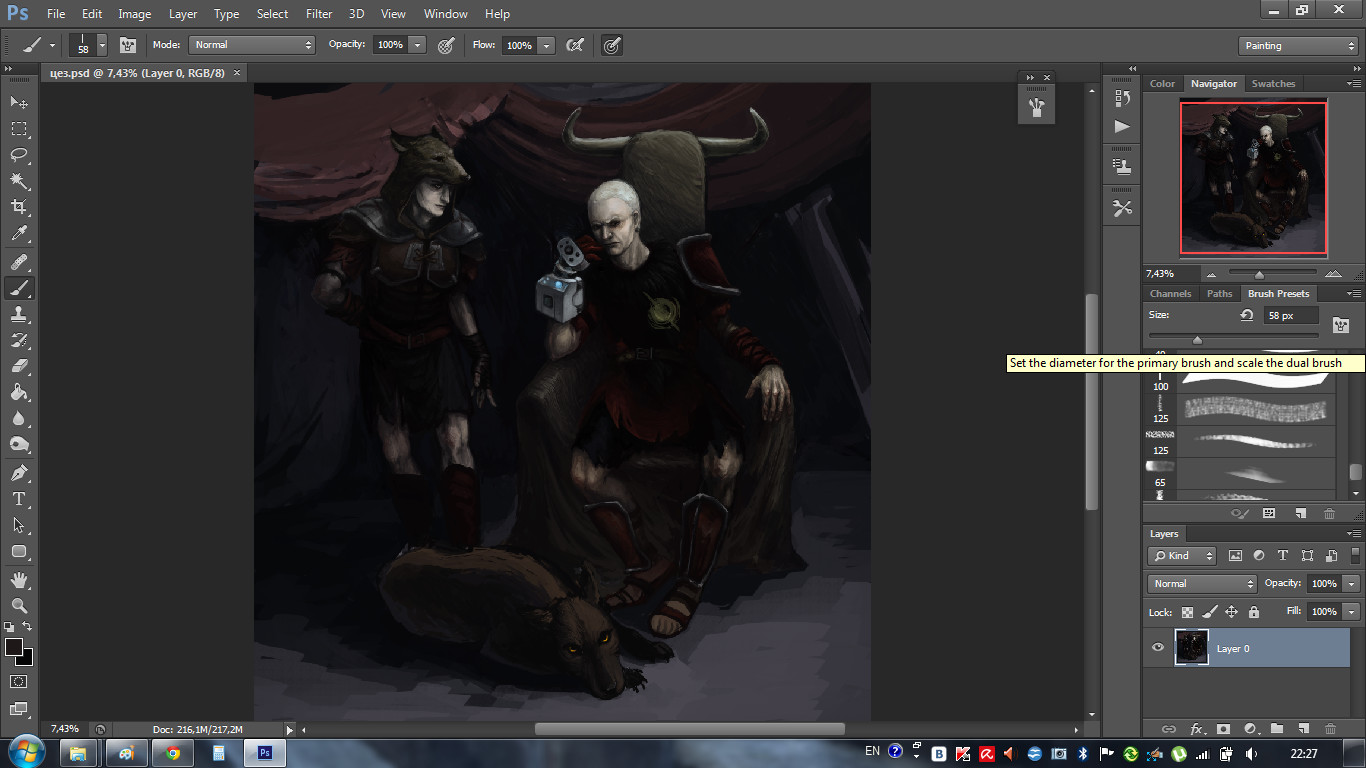Expand the layer blend mode dropdown

point(1202,584)
